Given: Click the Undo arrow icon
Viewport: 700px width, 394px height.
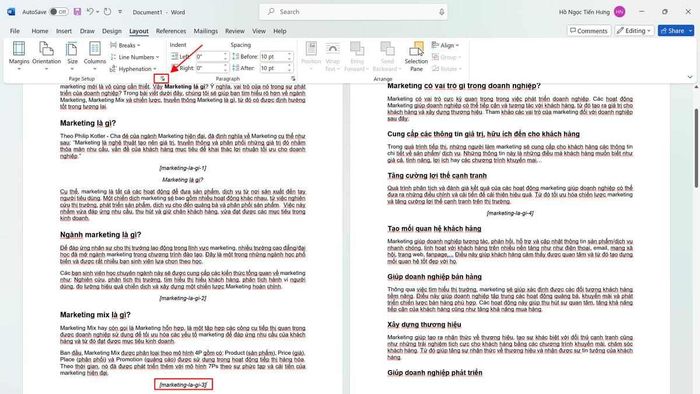Looking at the screenshot, I should pos(90,12).
